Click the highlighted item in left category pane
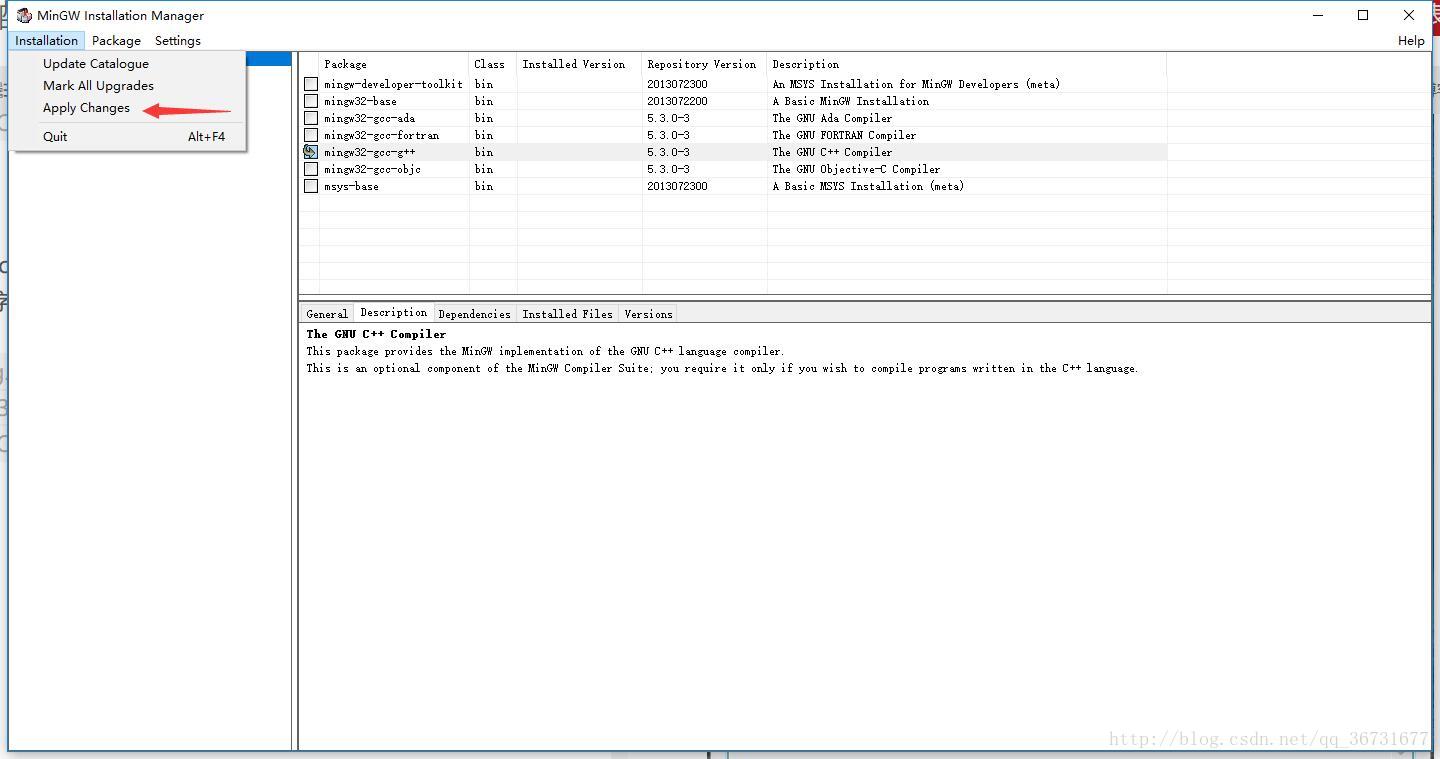This screenshot has height=759, width=1440. pos(268,59)
